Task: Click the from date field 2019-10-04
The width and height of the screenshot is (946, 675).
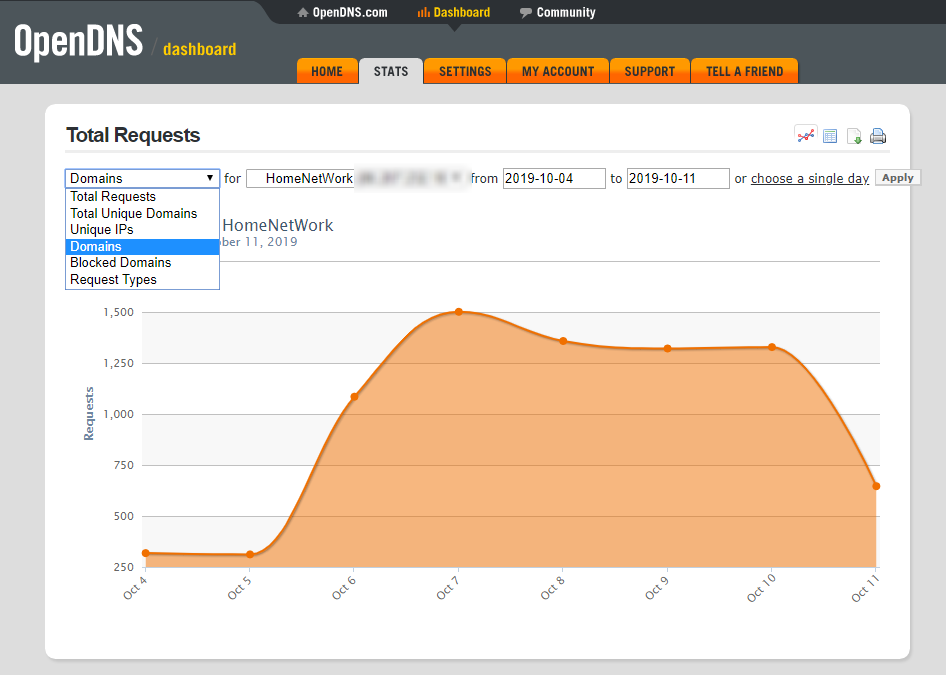Action: [554, 179]
